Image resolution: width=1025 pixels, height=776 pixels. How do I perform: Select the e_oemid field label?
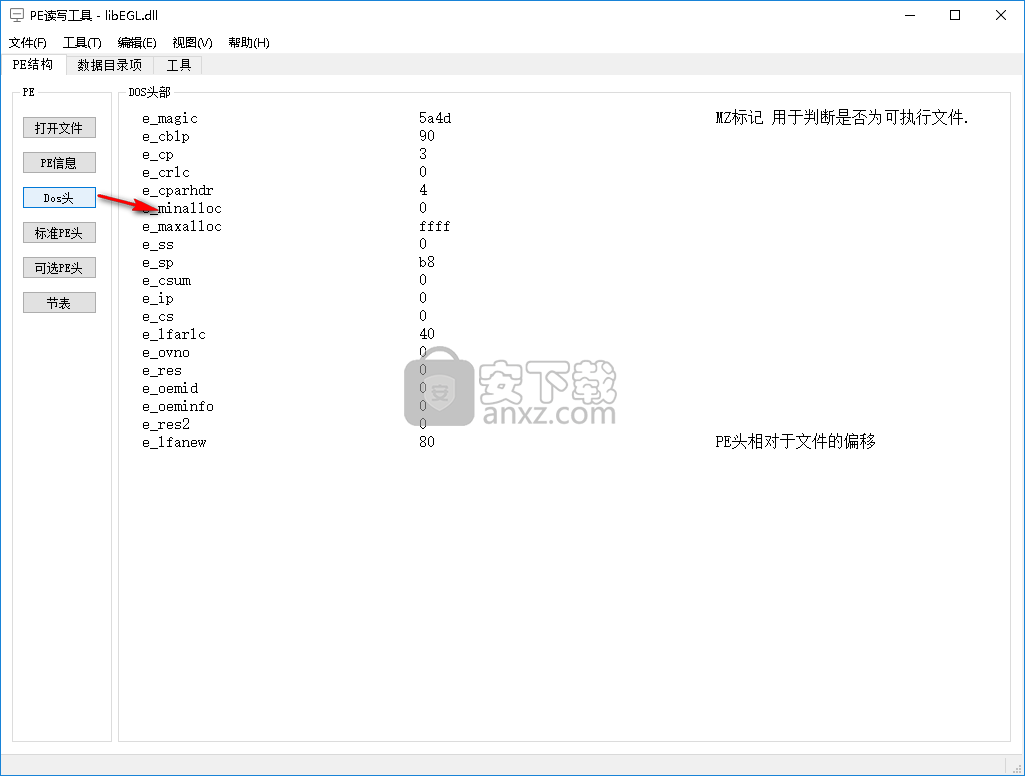pyautogui.click(x=170, y=388)
